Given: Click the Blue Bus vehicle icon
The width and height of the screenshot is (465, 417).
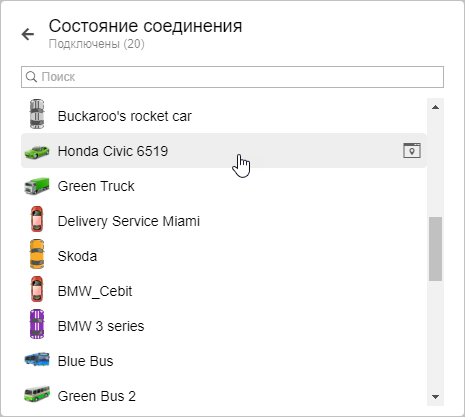Looking at the screenshot, I should click(x=37, y=360).
